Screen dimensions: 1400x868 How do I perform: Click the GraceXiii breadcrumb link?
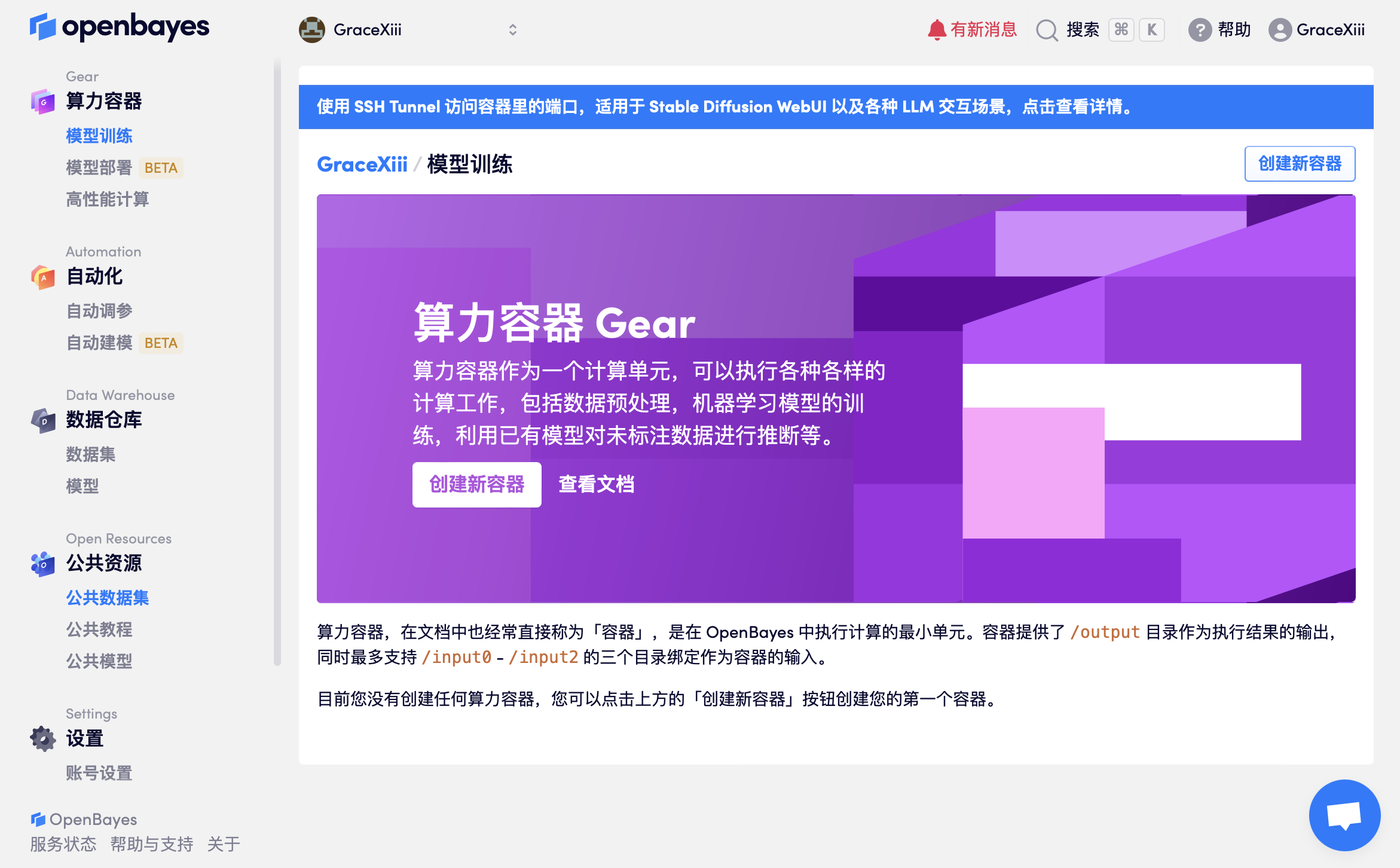click(362, 164)
